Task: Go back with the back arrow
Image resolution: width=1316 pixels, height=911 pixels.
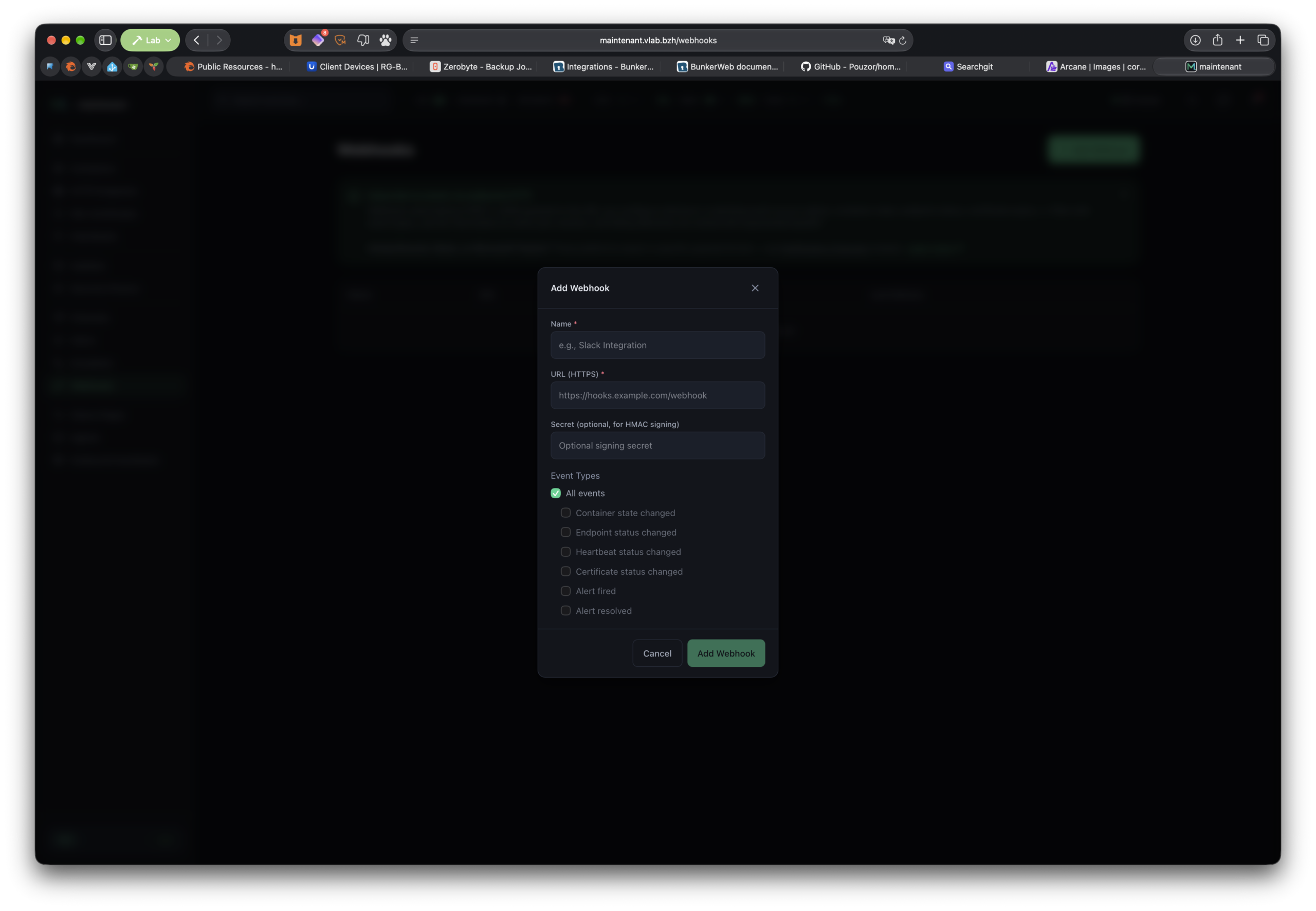Action: pyautogui.click(x=196, y=40)
